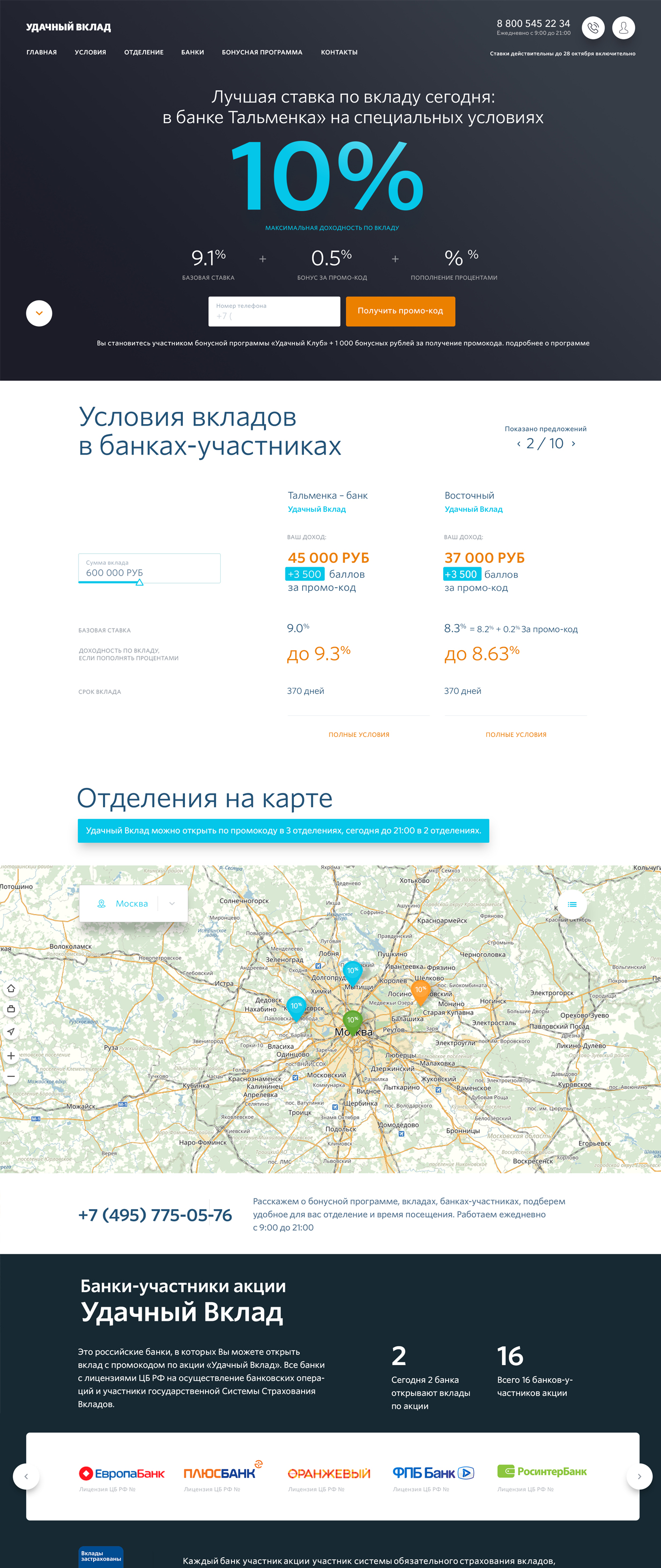Image resolution: width=661 pixels, height=1568 pixels.
Task: Click the map home icon
Action: pos(11,988)
